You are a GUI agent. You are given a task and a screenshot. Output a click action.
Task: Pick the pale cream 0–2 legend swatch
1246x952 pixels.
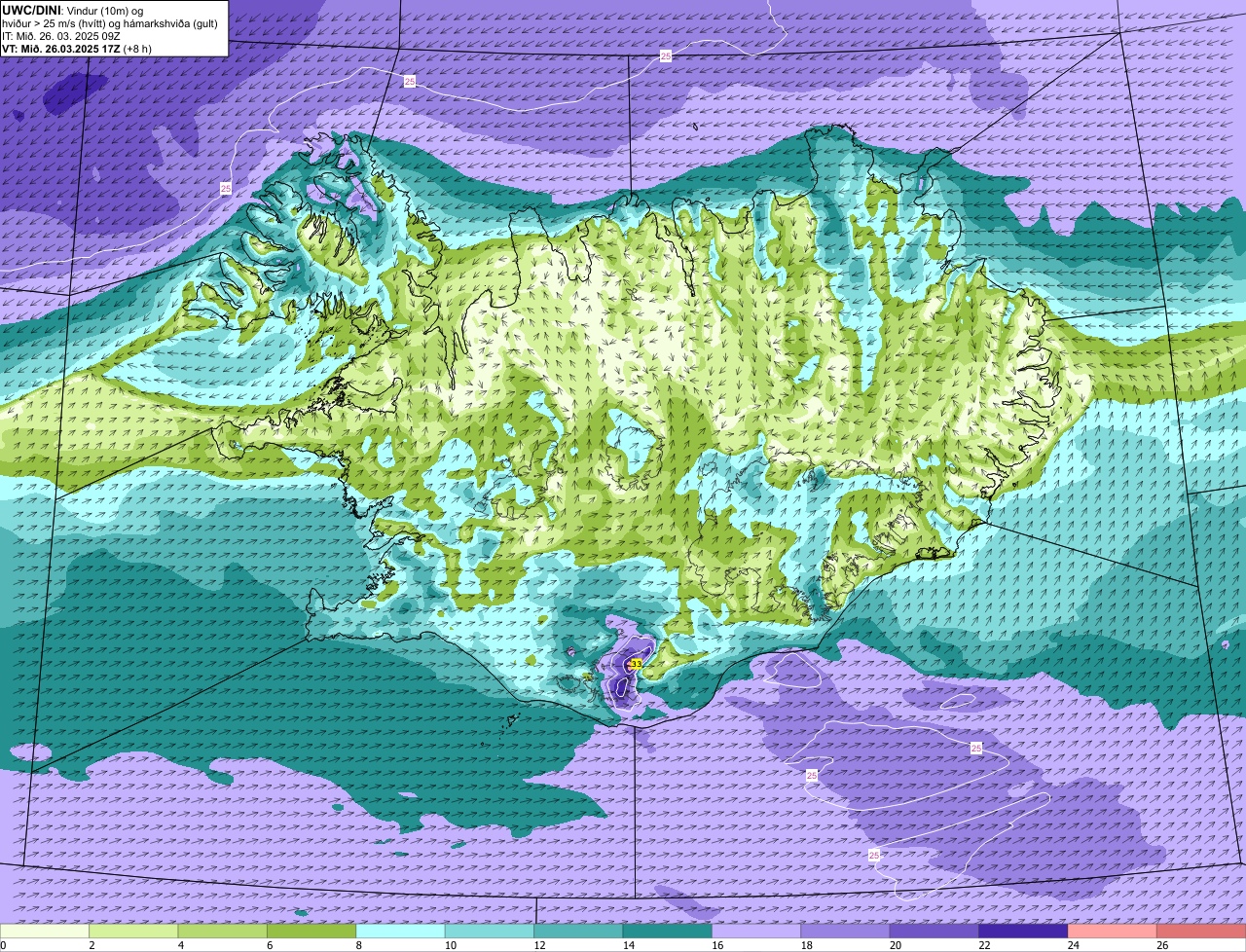pos(45,931)
